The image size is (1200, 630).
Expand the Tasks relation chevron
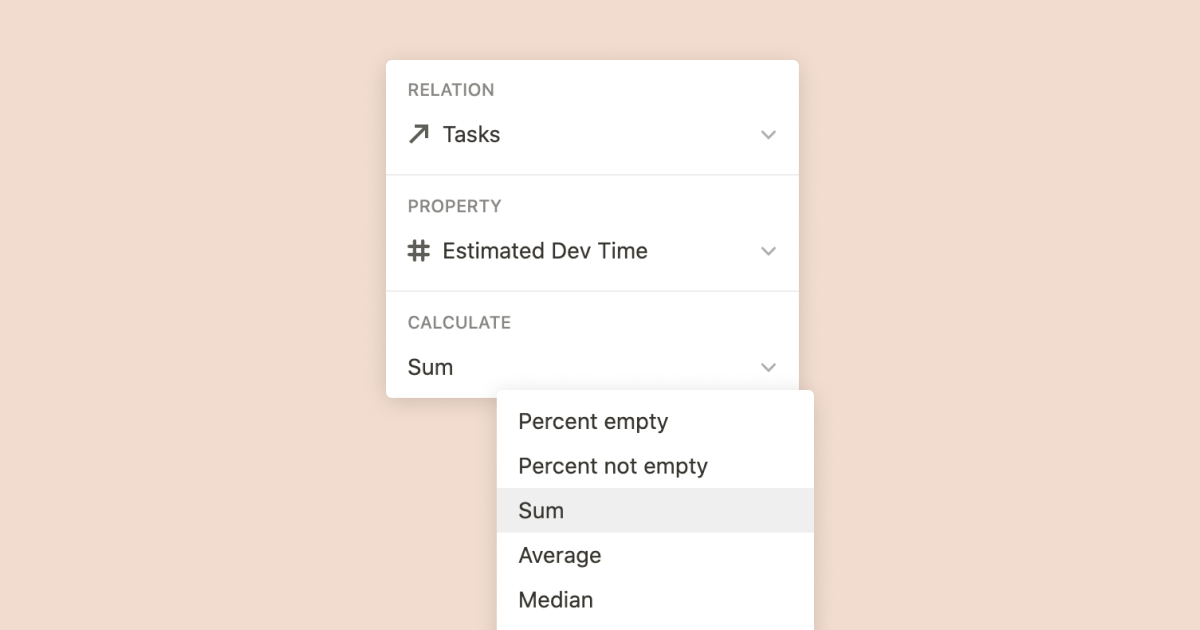pyautogui.click(x=768, y=135)
